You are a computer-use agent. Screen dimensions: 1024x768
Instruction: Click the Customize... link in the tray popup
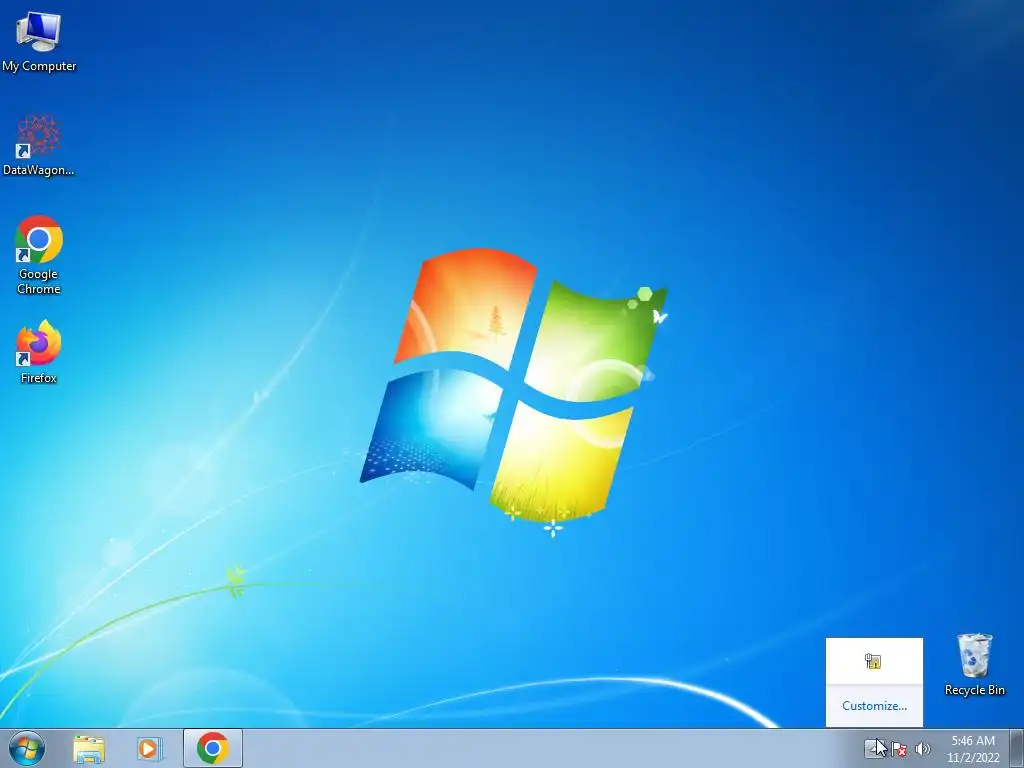coord(874,705)
